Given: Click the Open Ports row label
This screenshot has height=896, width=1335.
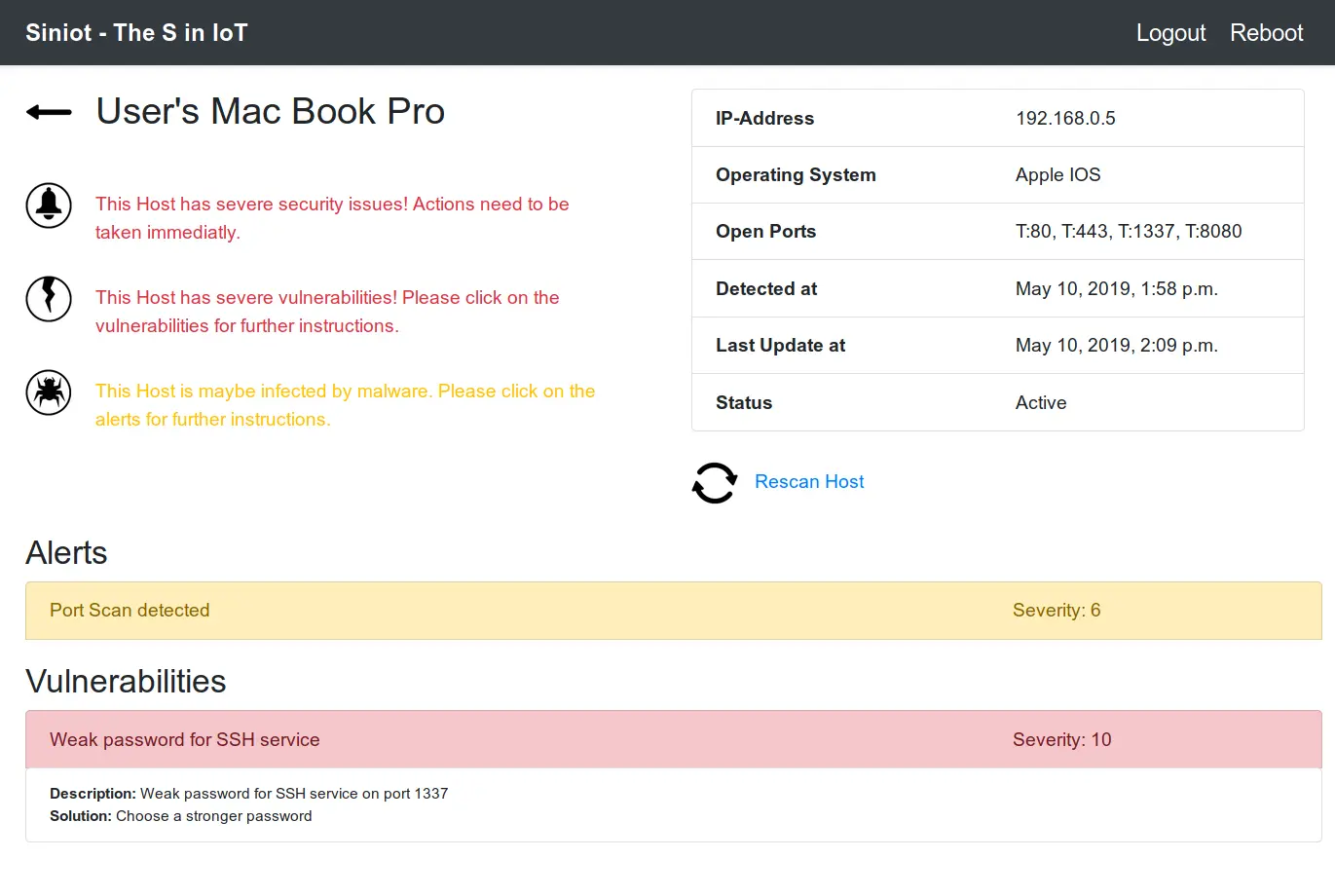Looking at the screenshot, I should pyautogui.click(x=765, y=231).
